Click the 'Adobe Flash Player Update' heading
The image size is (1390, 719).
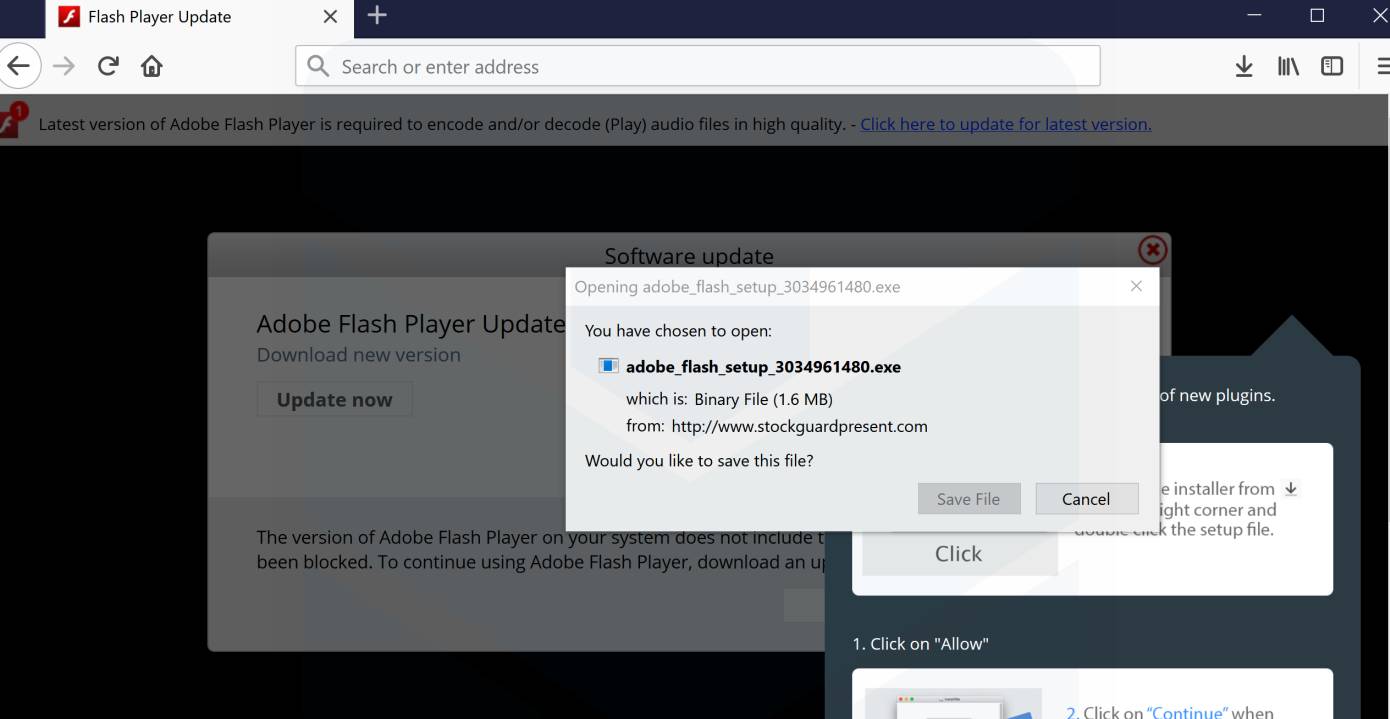pyautogui.click(x=411, y=324)
